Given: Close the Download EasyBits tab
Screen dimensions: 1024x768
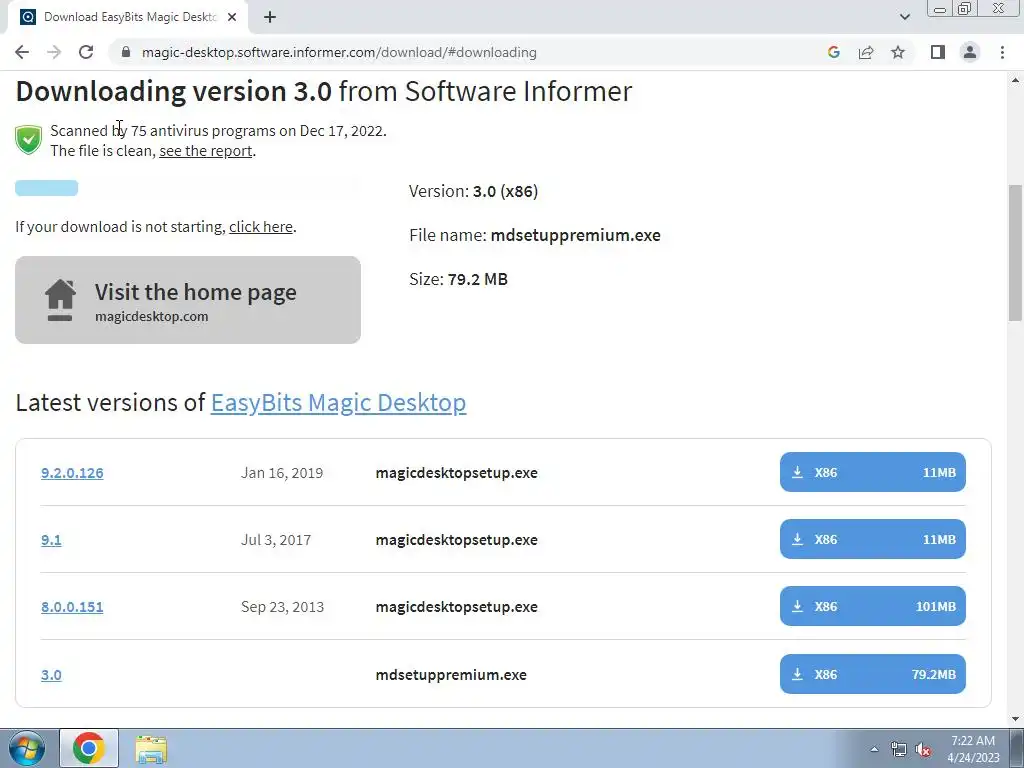Looking at the screenshot, I should [x=232, y=17].
